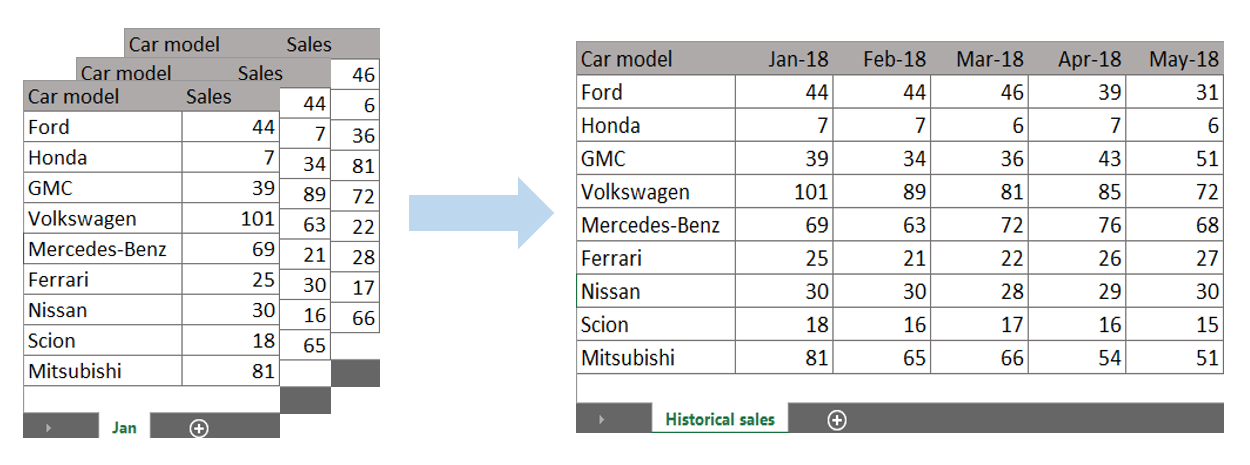Select Ford cell in Jan sheet
The width and height of the screenshot is (1250, 465).
[x=102, y=127]
